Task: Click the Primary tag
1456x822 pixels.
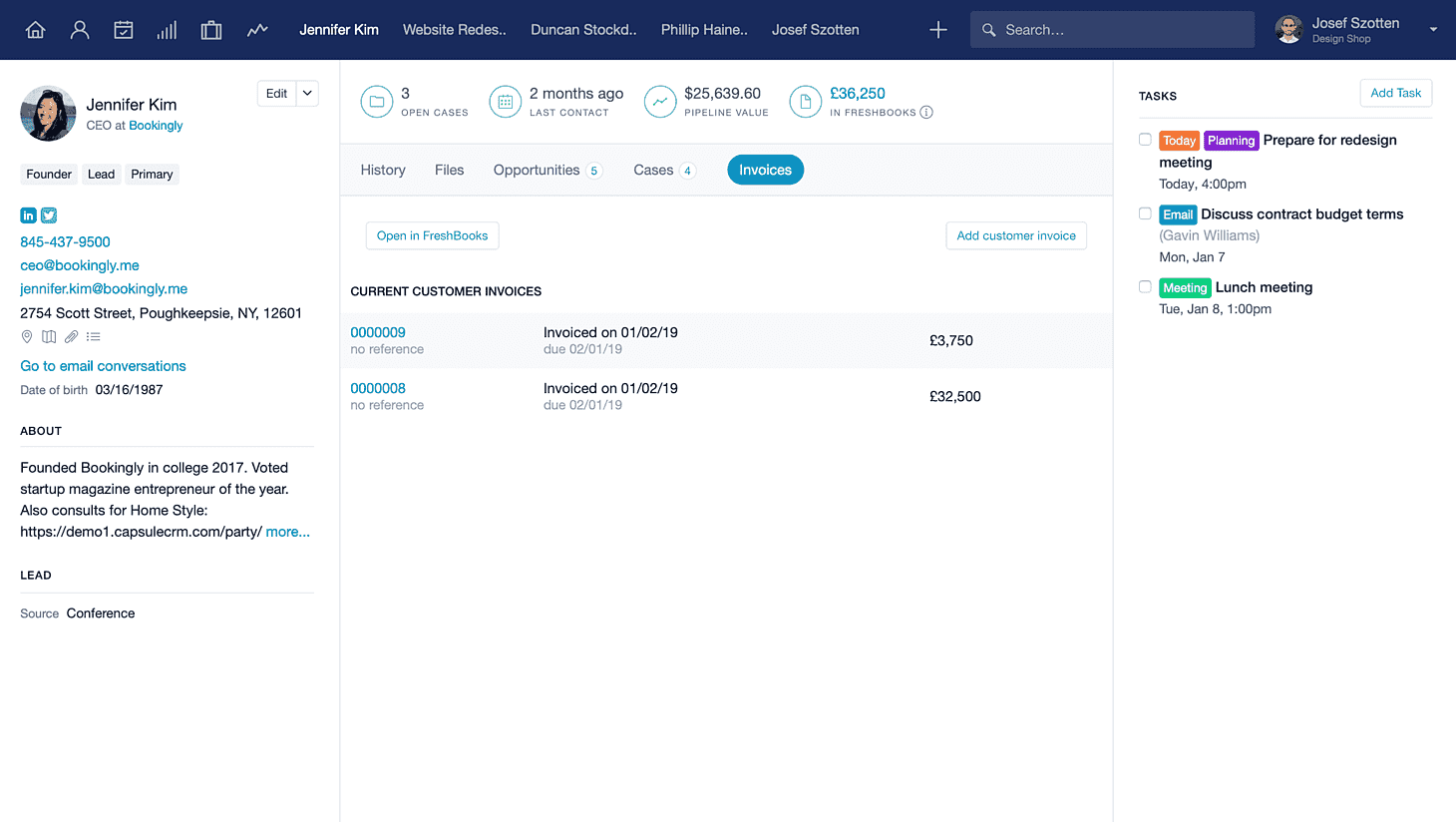Action: [152, 175]
